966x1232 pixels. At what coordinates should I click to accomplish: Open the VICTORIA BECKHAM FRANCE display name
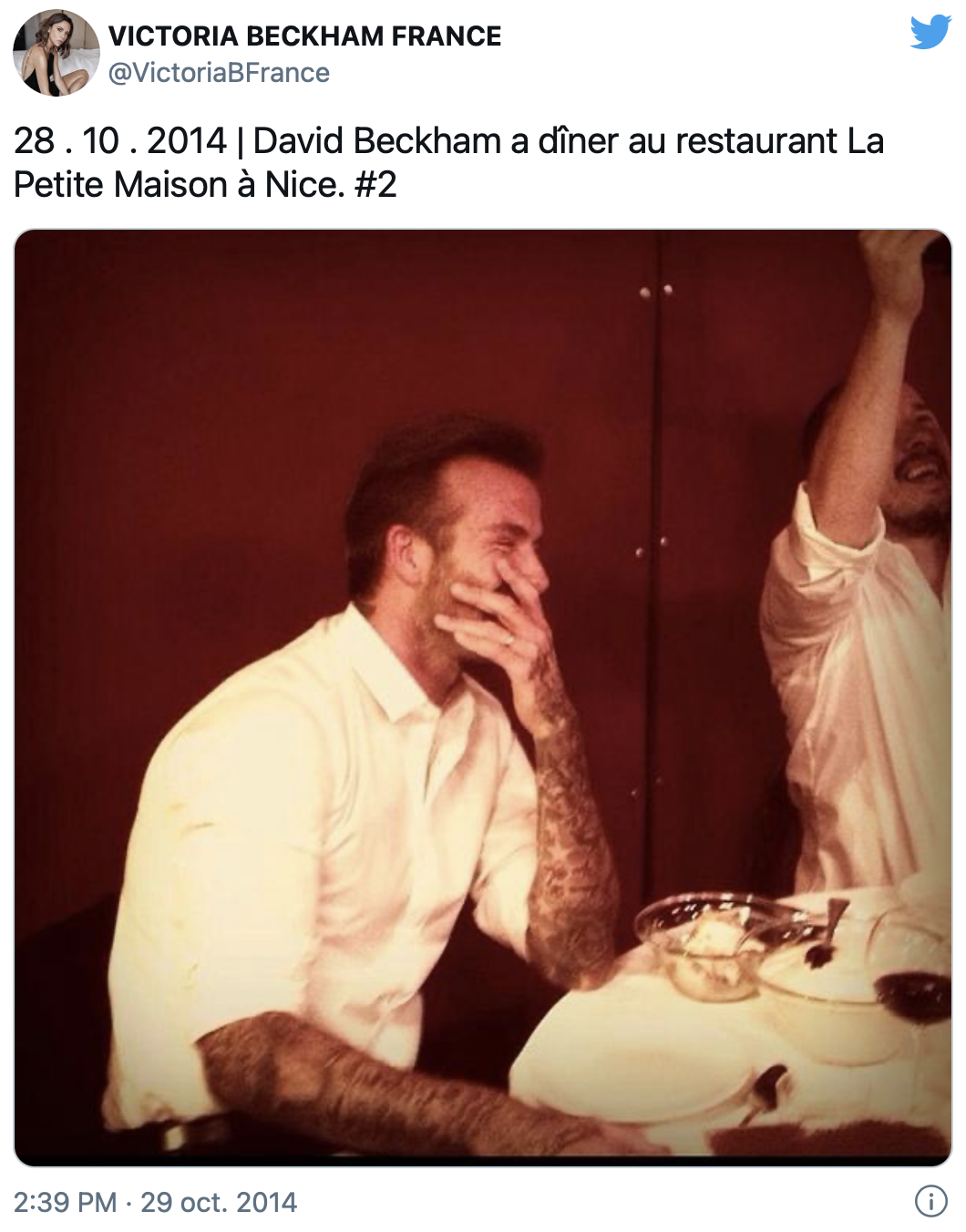click(x=304, y=36)
